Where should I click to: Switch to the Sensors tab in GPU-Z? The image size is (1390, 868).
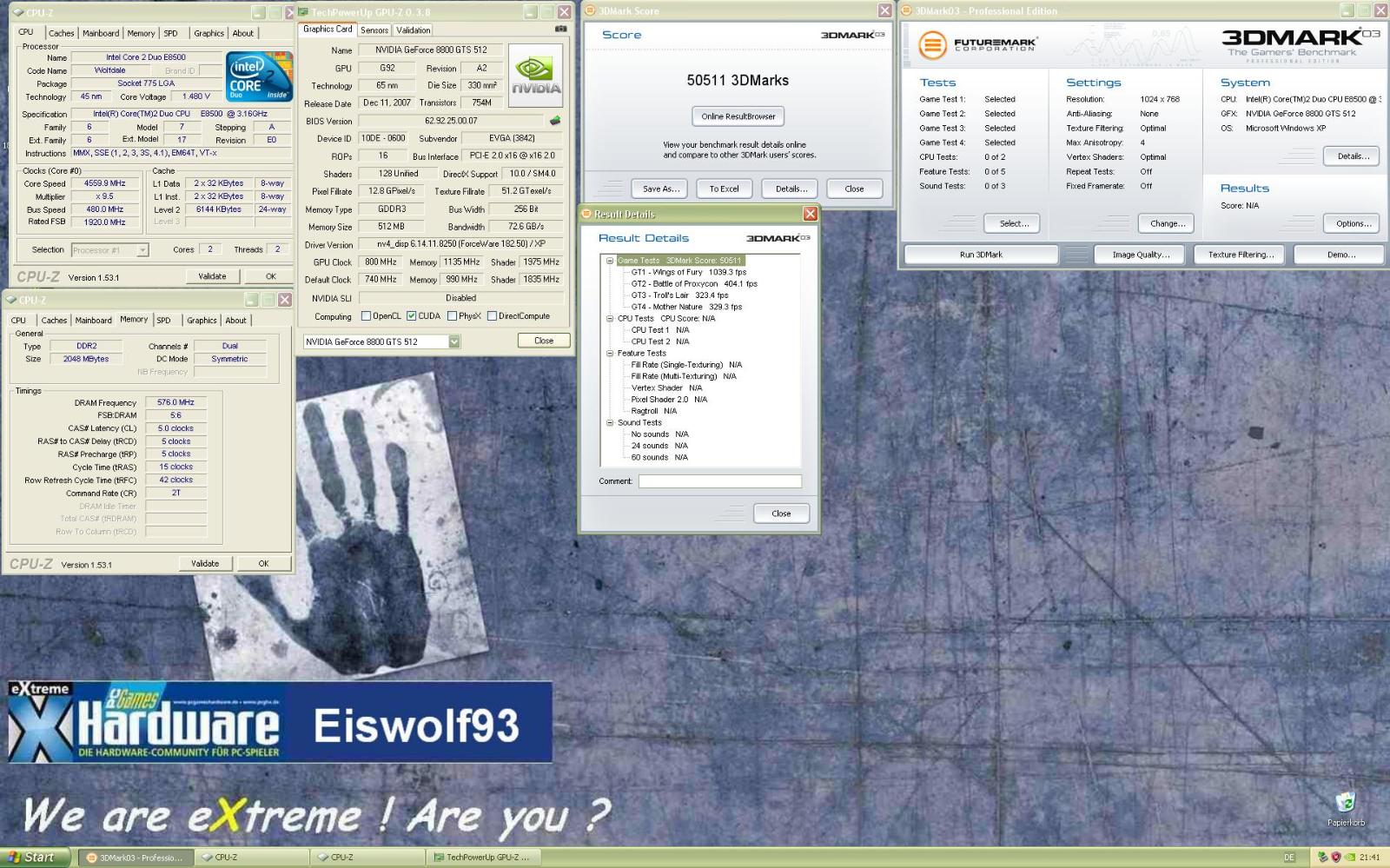374,30
